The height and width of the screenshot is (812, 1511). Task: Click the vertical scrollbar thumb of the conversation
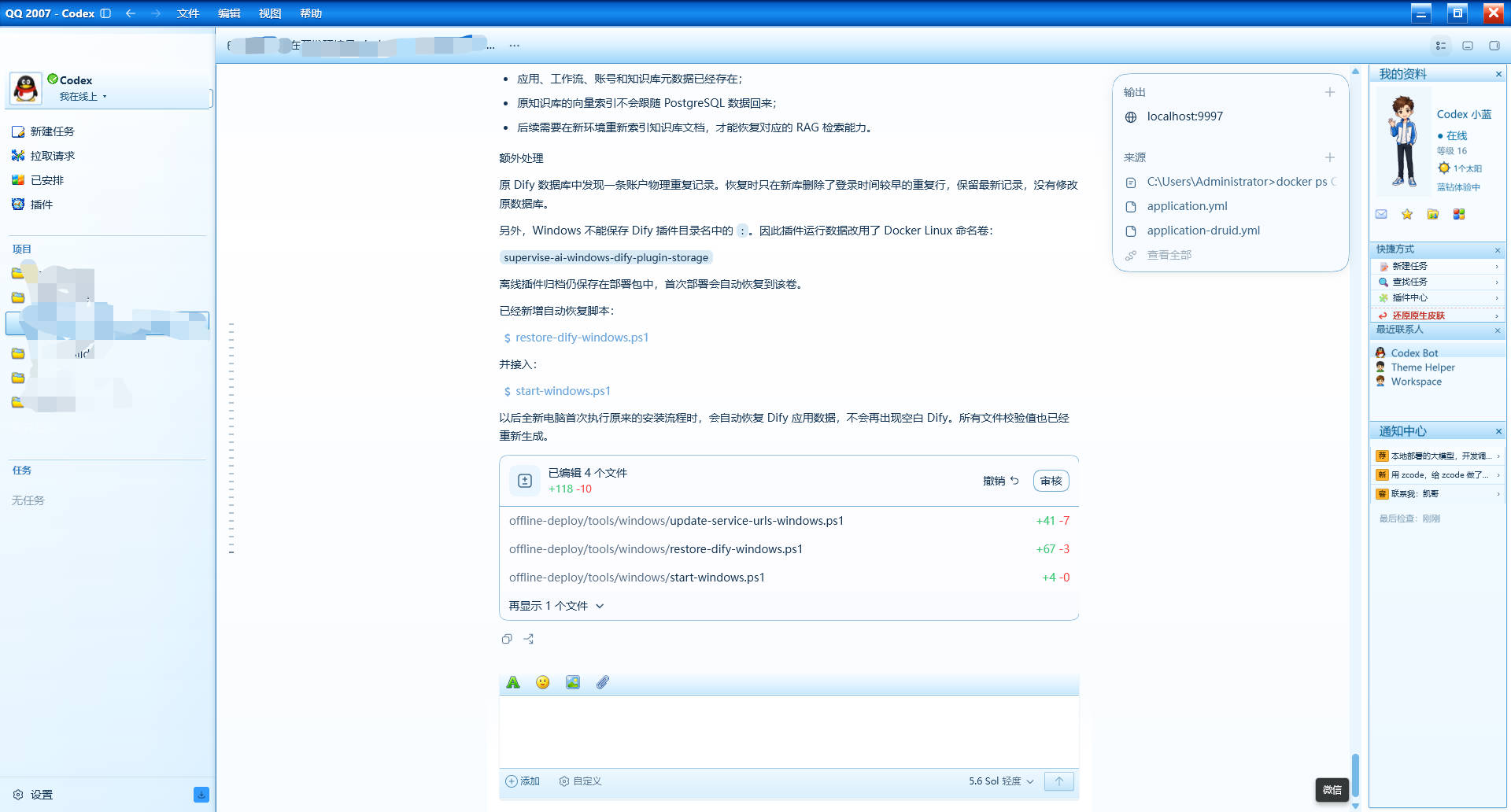(1355, 776)
